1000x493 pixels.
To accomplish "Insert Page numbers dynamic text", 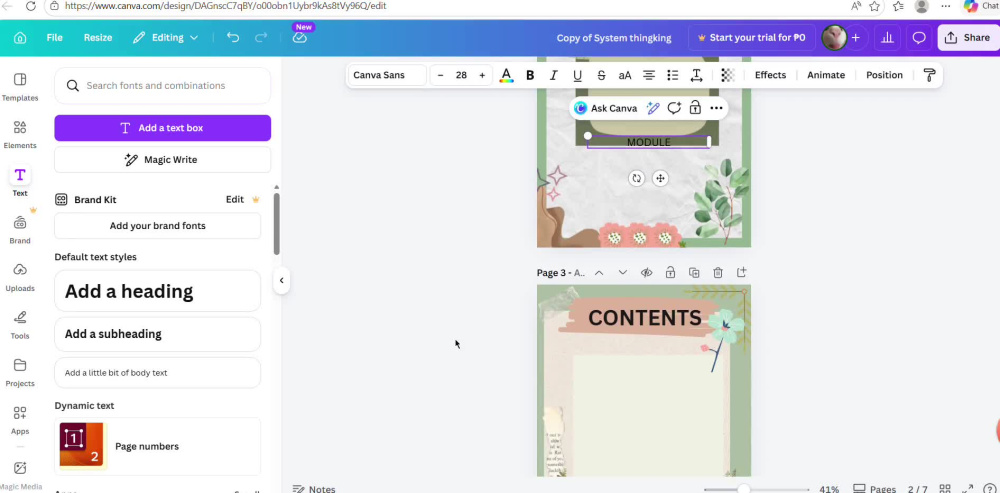I will pos(158,446).
